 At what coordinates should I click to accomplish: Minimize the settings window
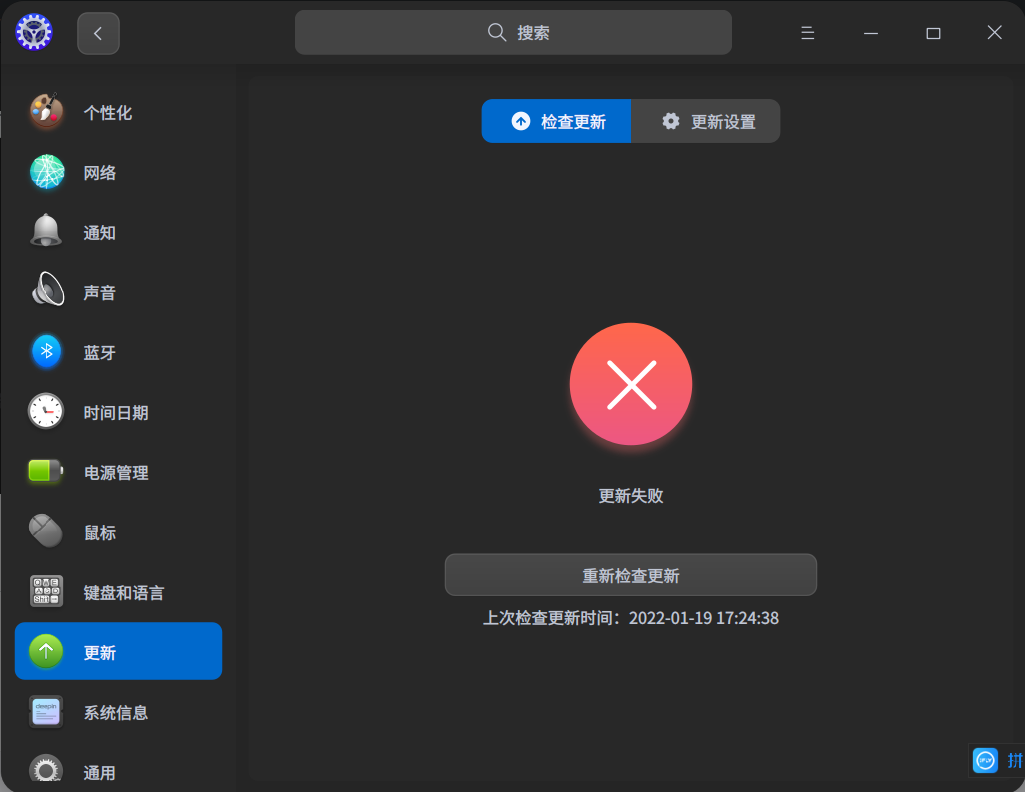[871, 33]
